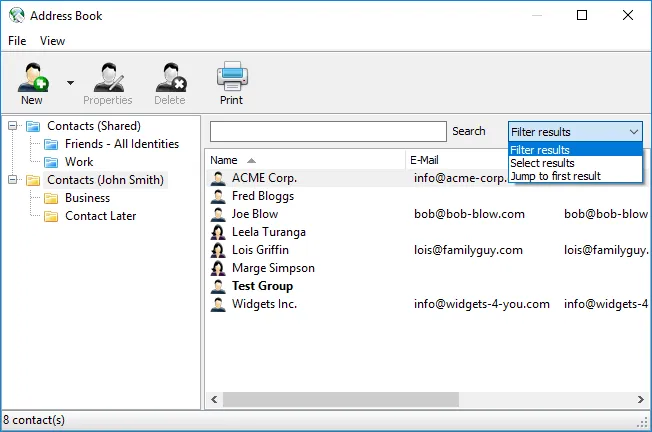The height and width of the screenshot is (432, 652).
Task: Choose Jump to first result option
Action: [555, 176]
